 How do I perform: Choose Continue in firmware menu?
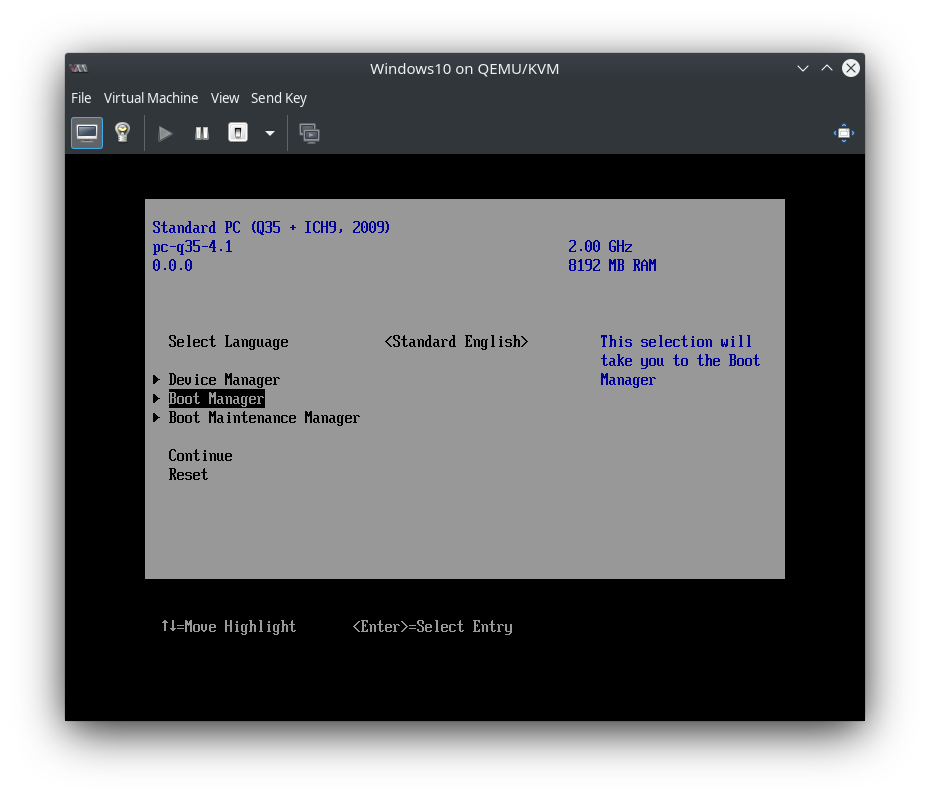[200, 456]
